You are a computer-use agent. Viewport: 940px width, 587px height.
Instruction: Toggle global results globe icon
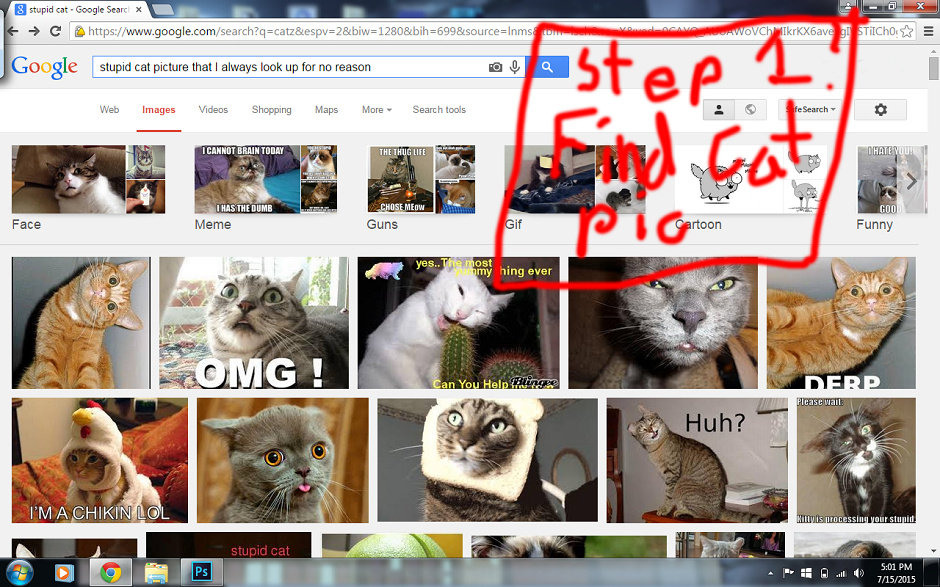[x=750, y=110]
